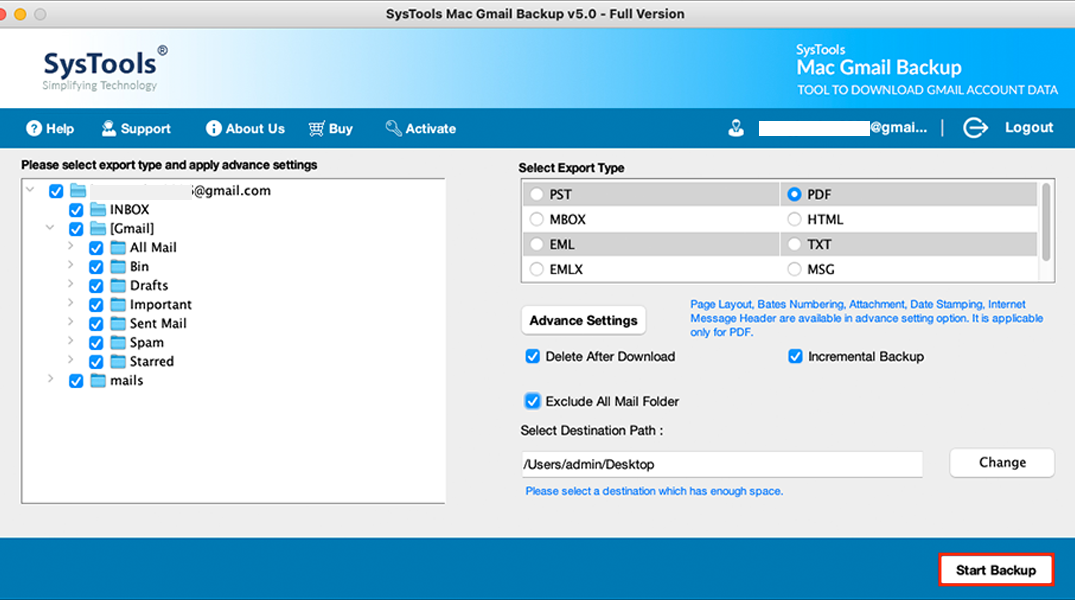Click the Activate key icon

[x=393, y=128]
